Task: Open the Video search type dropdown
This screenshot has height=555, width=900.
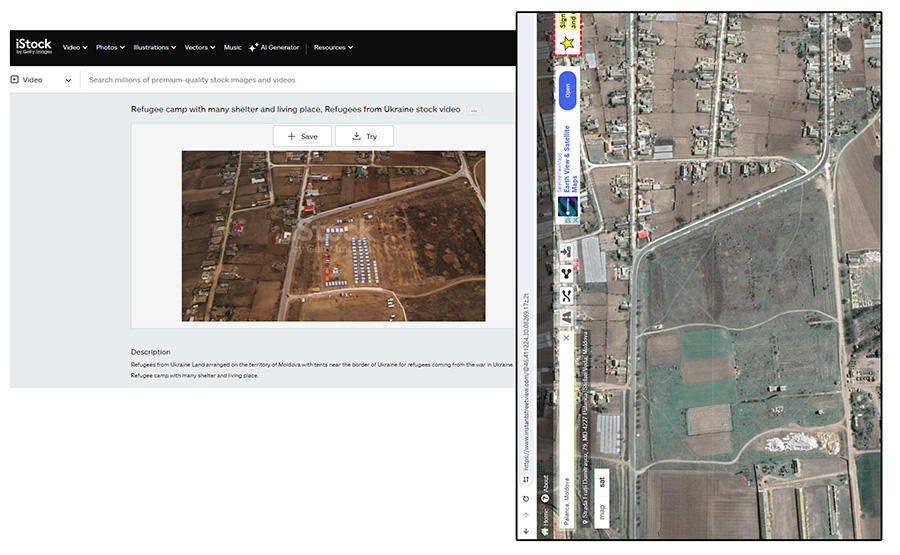Action: click(41, 80)
